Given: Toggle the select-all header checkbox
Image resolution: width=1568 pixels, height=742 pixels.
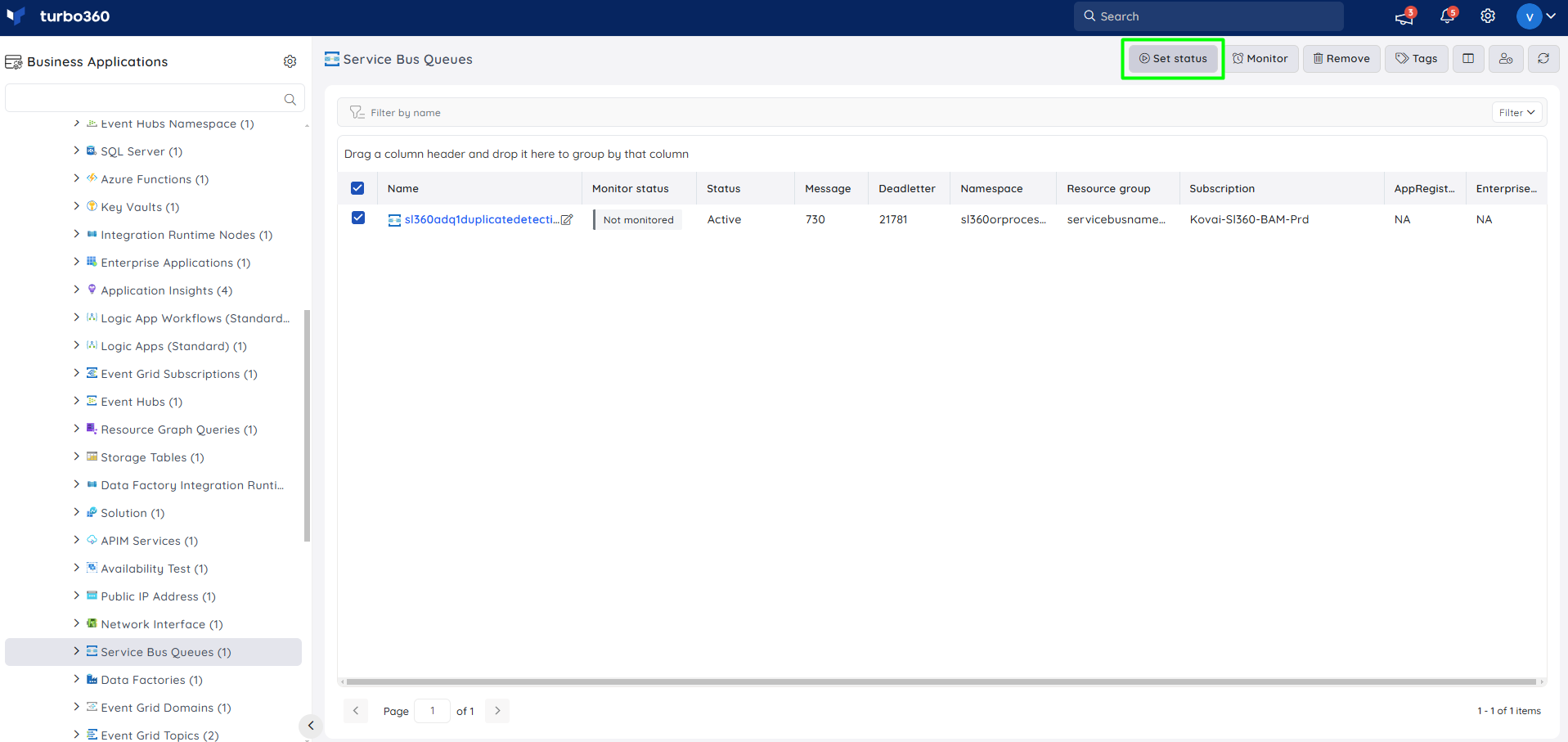Looking at the screenshot, I should click(357, 188).
